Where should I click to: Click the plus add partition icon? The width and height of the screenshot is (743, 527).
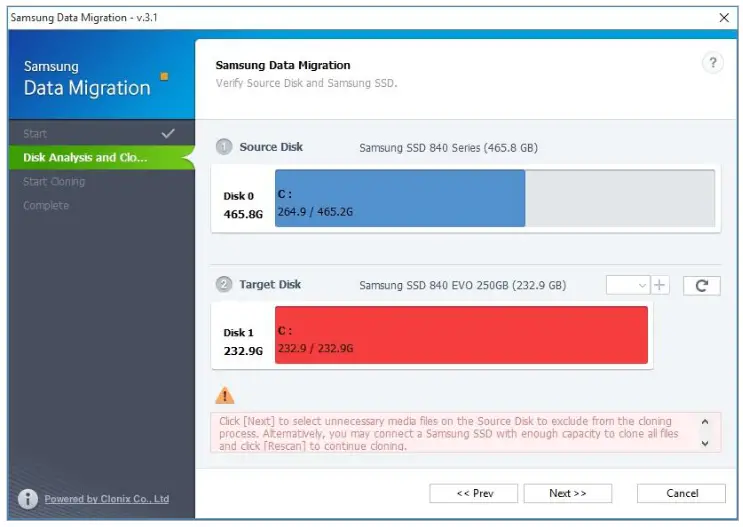[x=660, y=285]
